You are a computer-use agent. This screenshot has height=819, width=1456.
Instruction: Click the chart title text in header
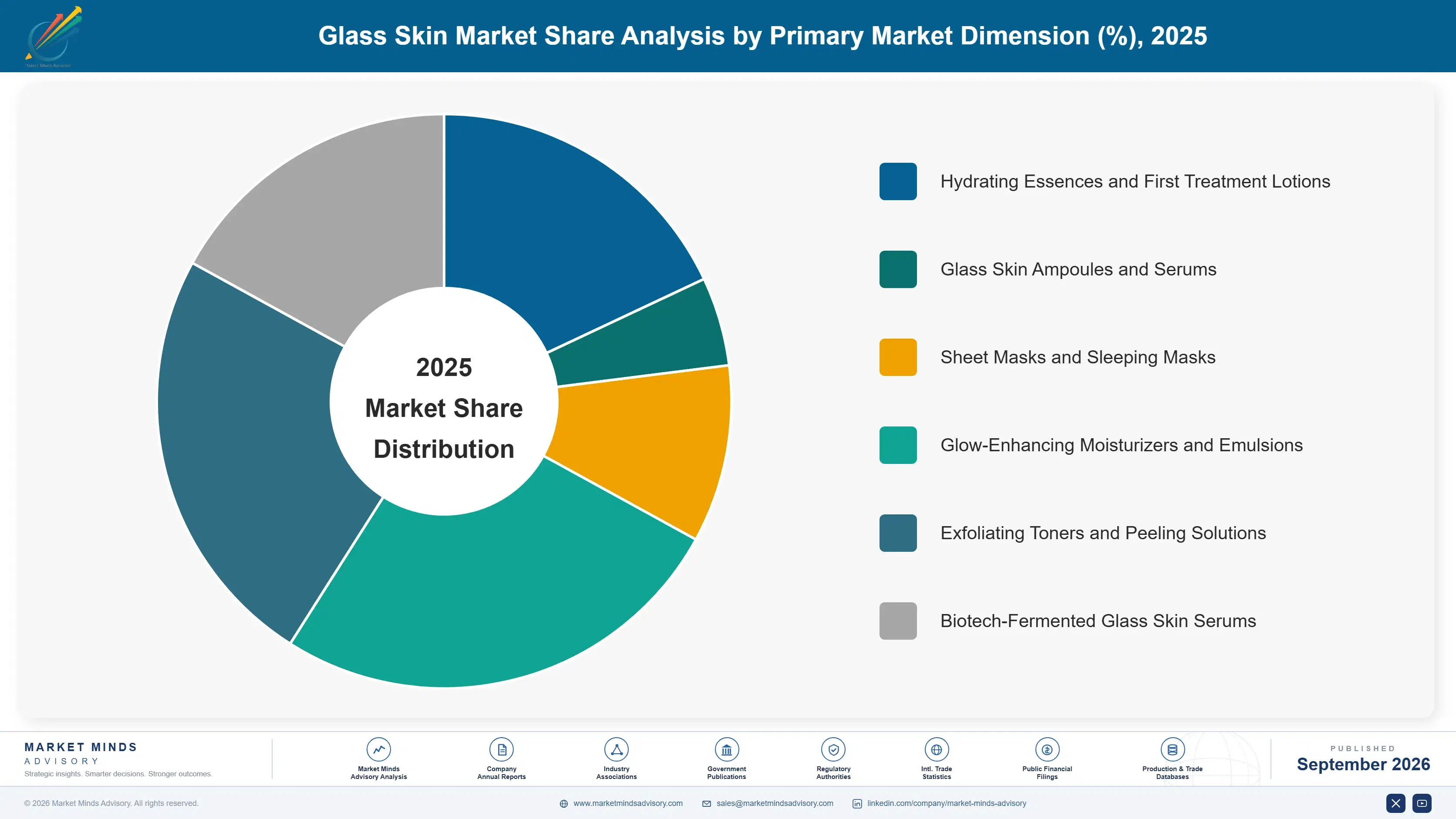pos(762,36)
